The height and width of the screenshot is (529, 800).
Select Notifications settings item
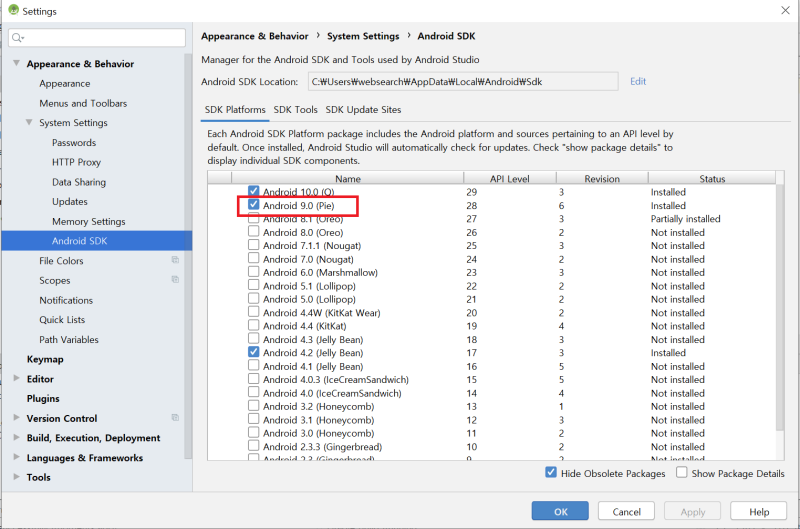[x=66, y=300]
